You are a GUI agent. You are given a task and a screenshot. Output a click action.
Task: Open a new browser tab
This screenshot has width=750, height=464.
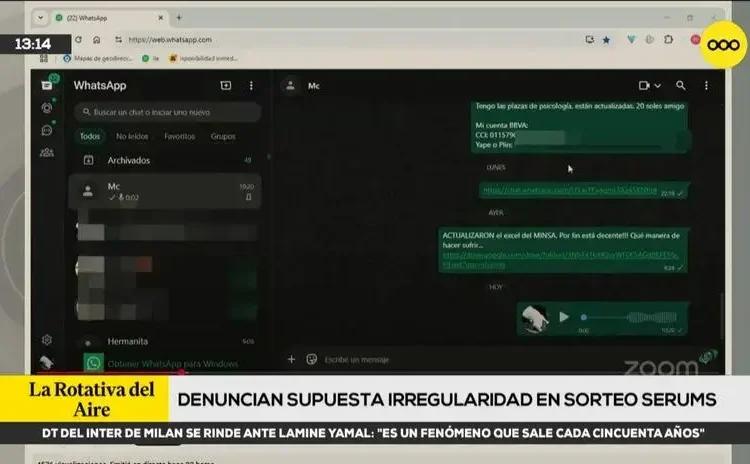[179, 18]
